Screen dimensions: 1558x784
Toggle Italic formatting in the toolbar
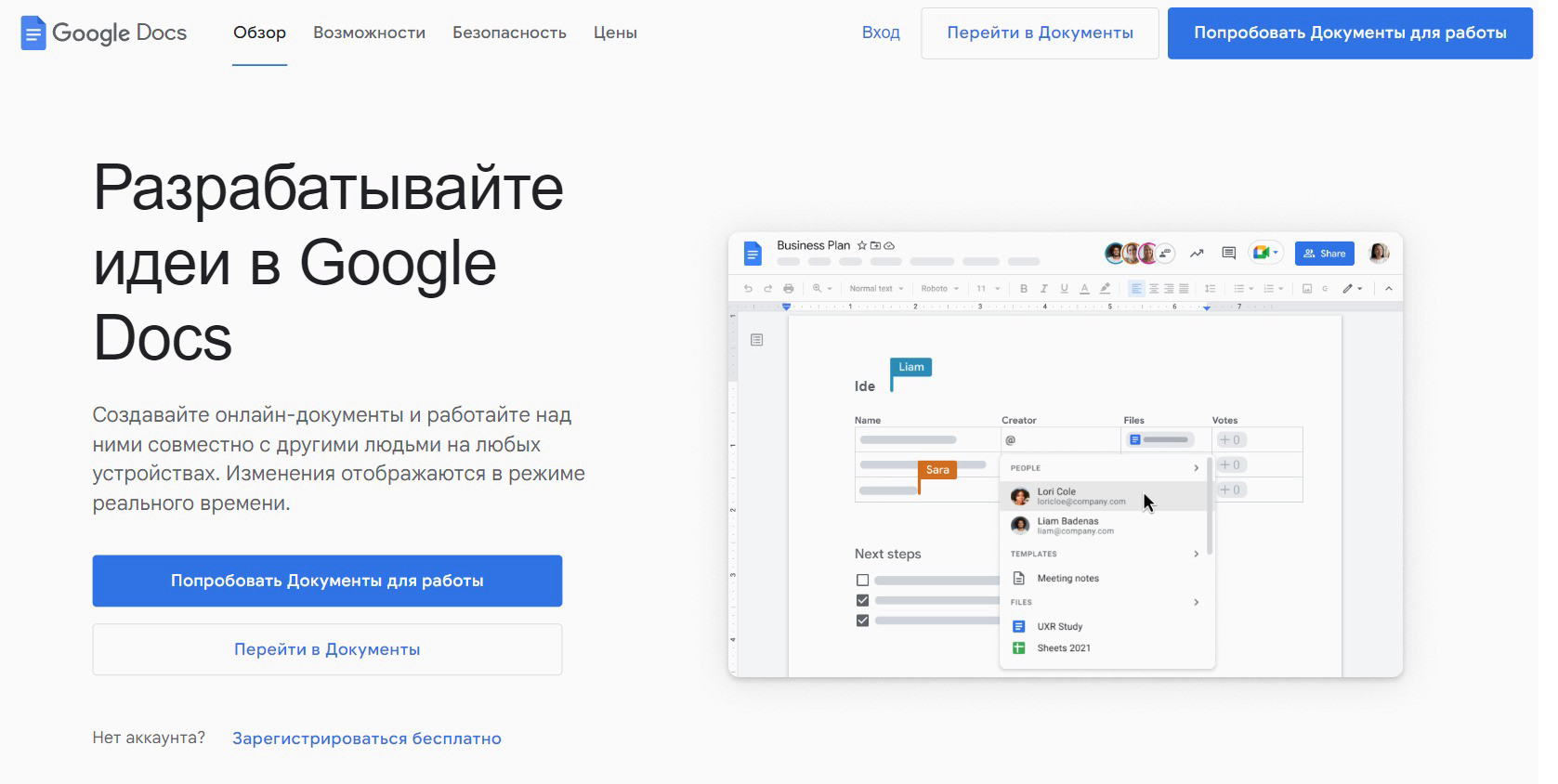click(1043, 289)
